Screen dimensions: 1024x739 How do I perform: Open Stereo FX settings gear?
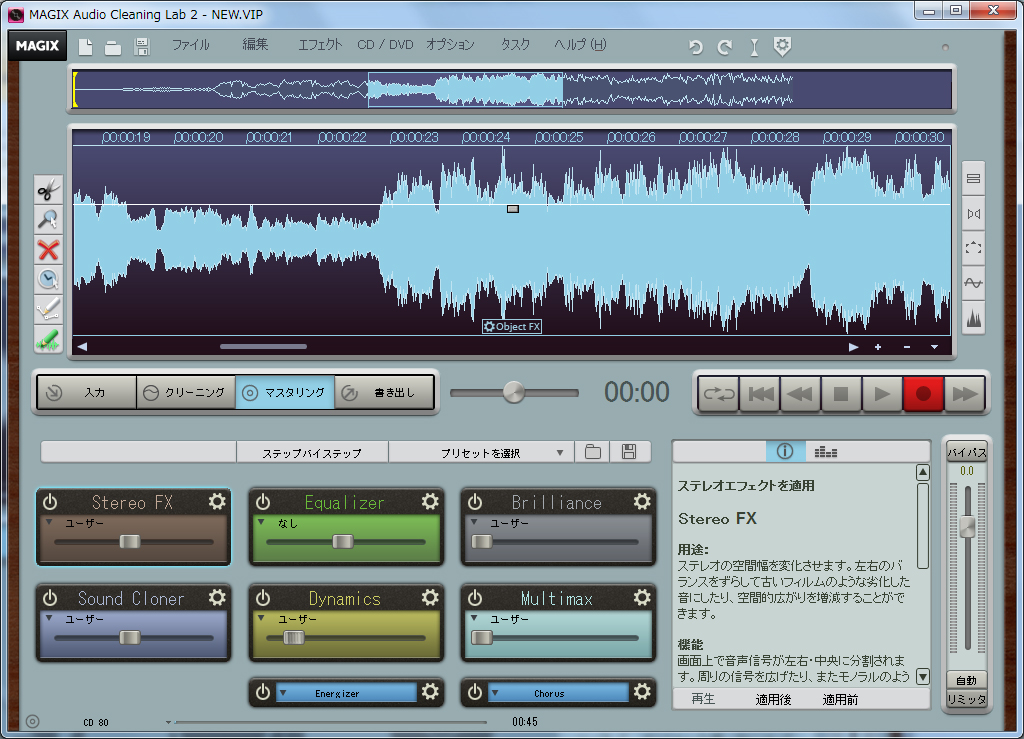click(217, 501)
